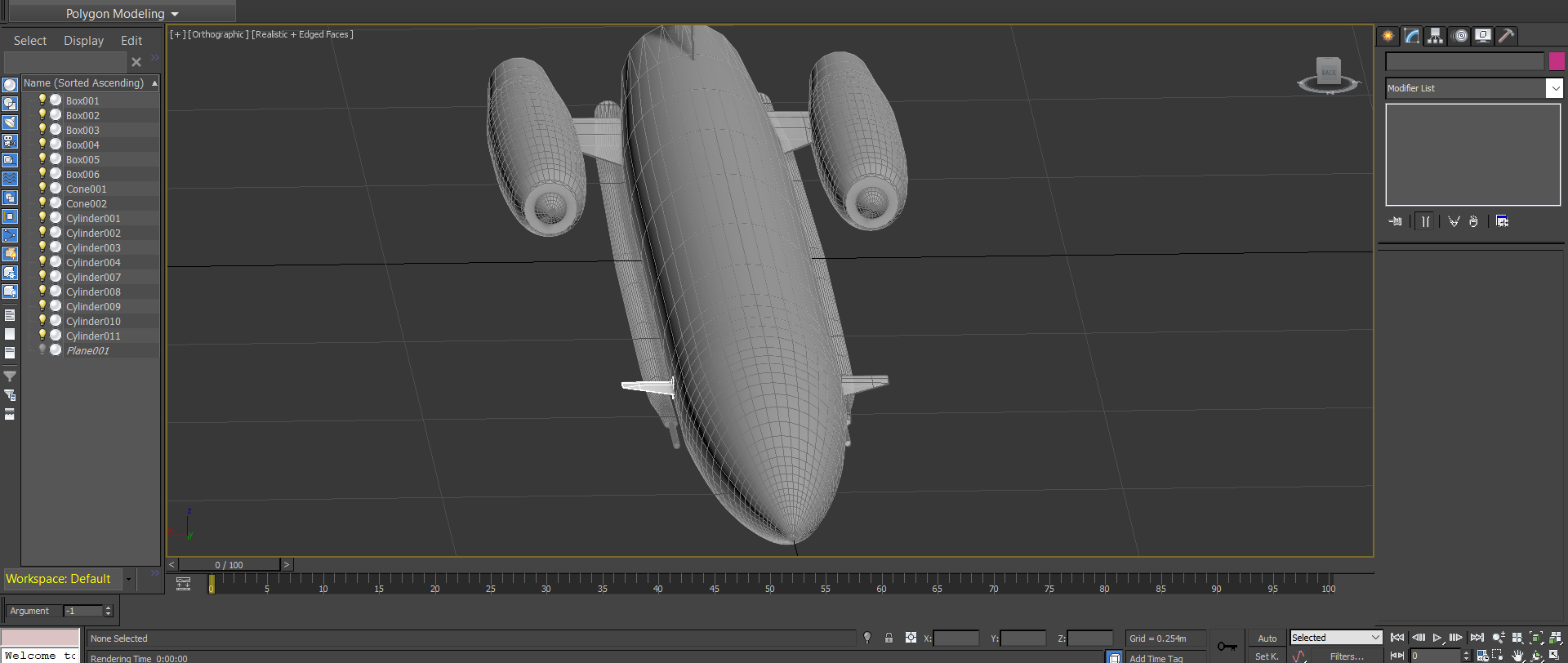This screenshot has width=1568, height=663.
Task: Select Cylinder007 in the scene list
Action: [93, 277]
